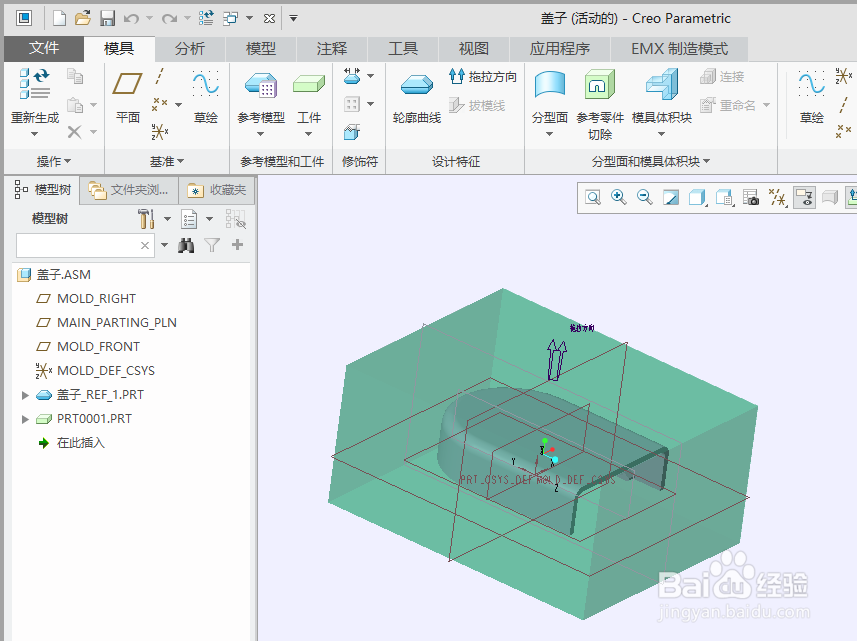Open the model tree show list icon
857x641 pixels.
[x=189, y=219]
